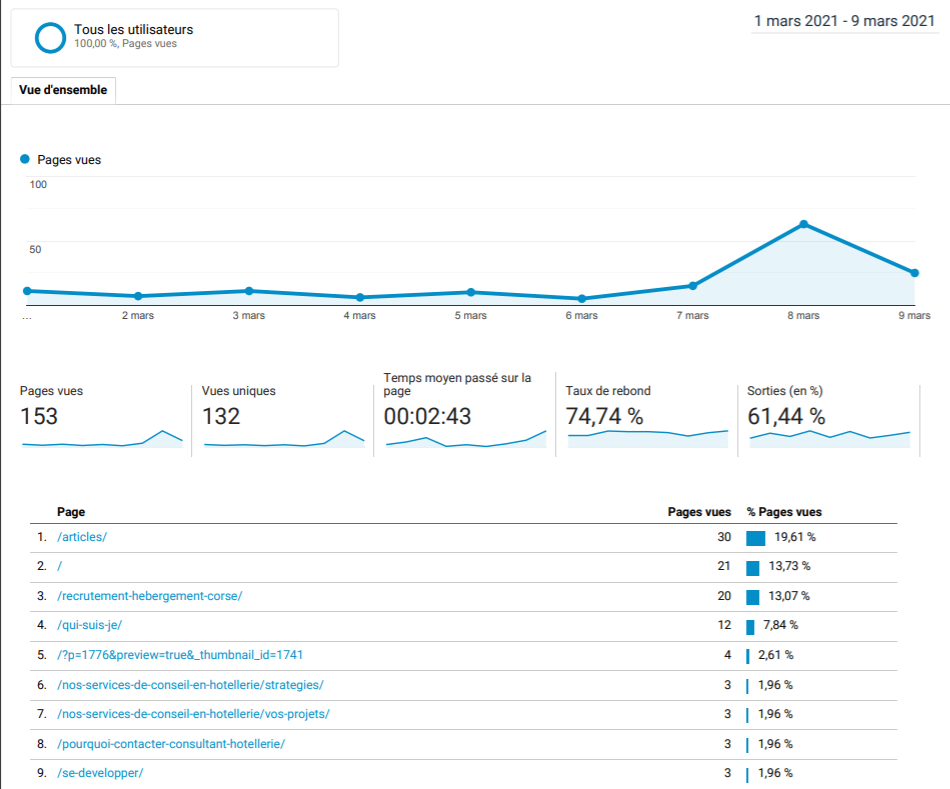Open the Vue d'ensemble tab
The width and height of the screenshot is (950, 789).
tap(63, 90)
